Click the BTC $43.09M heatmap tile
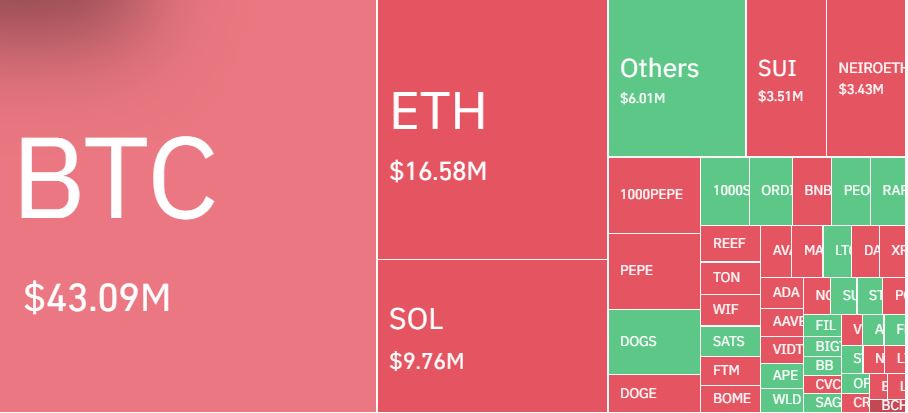Image resolution: width=908 pixels, height=413 pixels. click(x=188, y=206)
